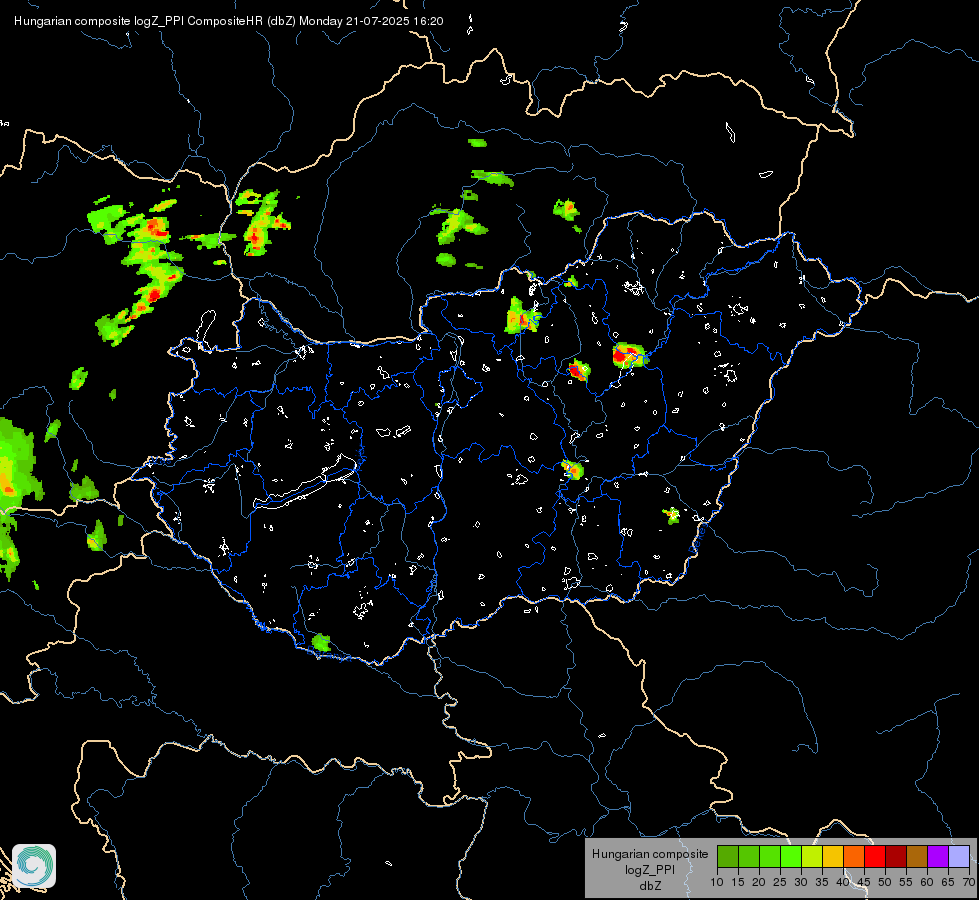Click the radar title text with date 21-07-2025 16:20
Image resolution: width=979 pixels, height=900 pixels.
point(229,21)
